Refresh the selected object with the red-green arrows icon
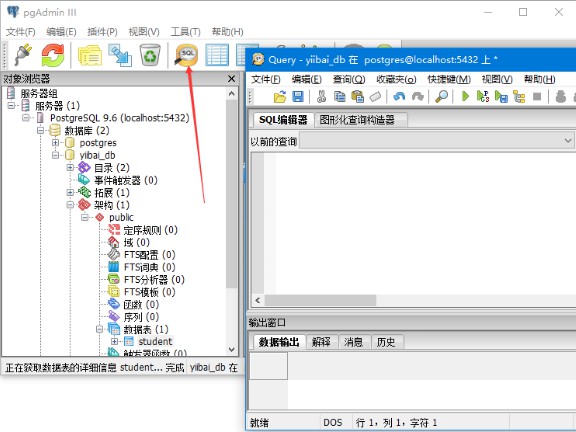The width and height of the screenshot is (576, 432). [x=53, y=55]
